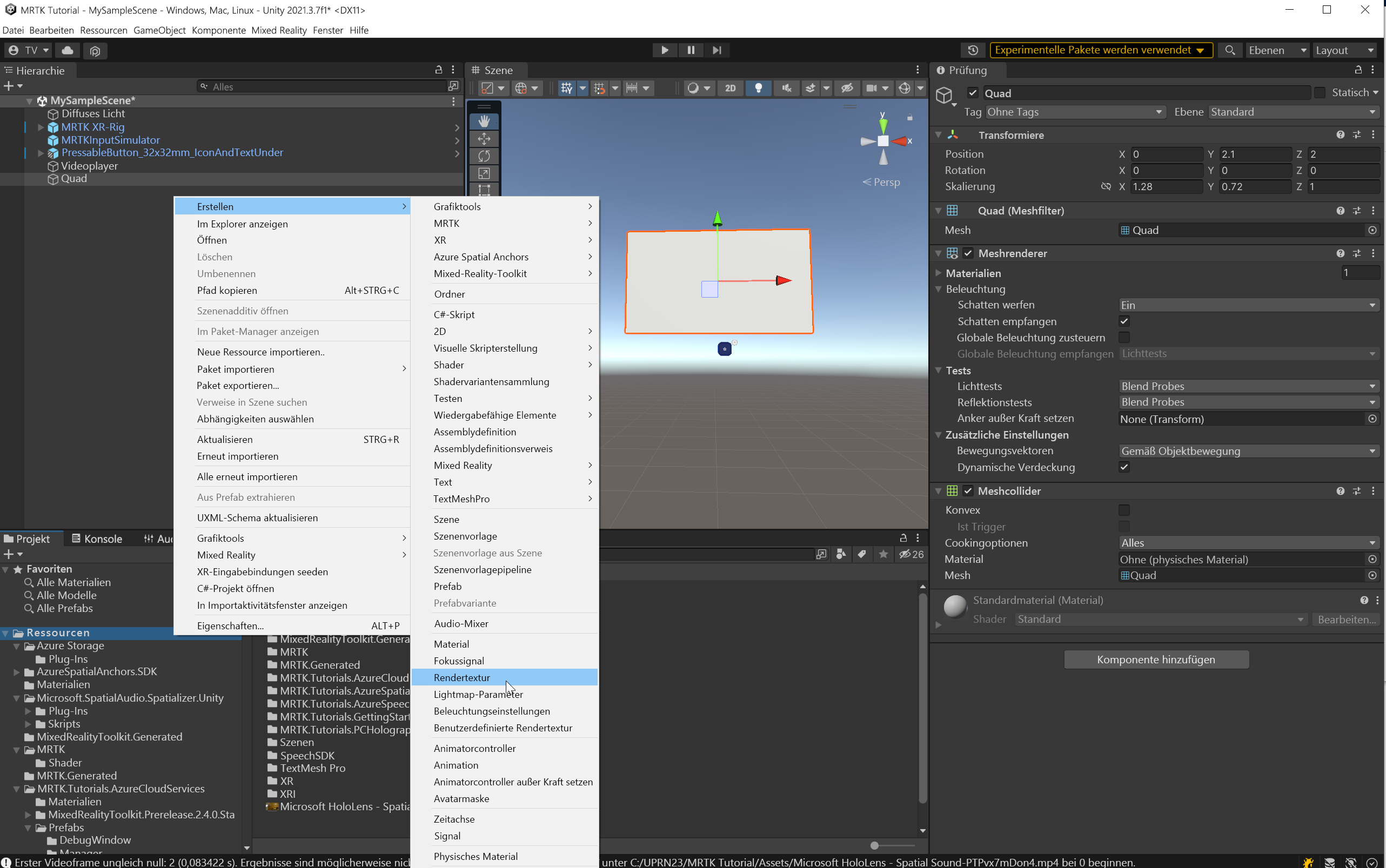This screenshot has width=1386, height=868.
Task: Toggle Dynamische Verdeckung checkbox
Action: [x=1124, y=467]
